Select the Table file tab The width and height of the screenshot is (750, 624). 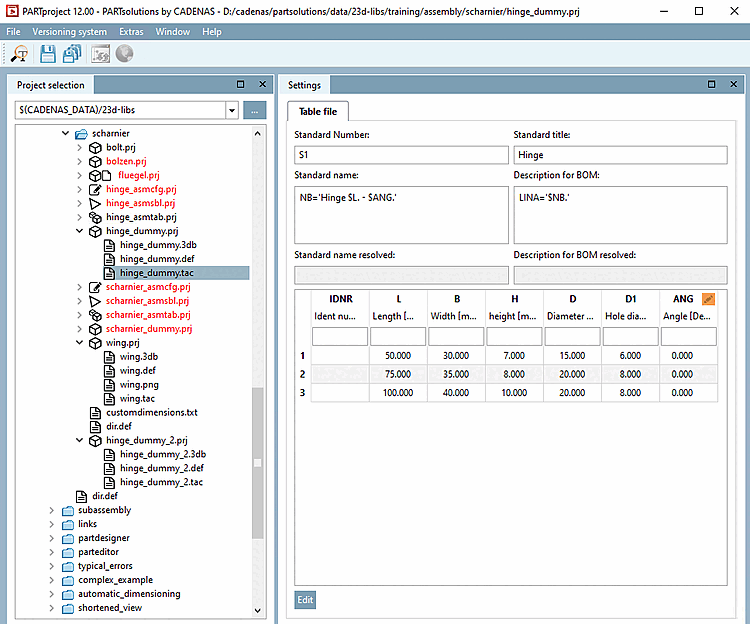(x=319, y=112)
